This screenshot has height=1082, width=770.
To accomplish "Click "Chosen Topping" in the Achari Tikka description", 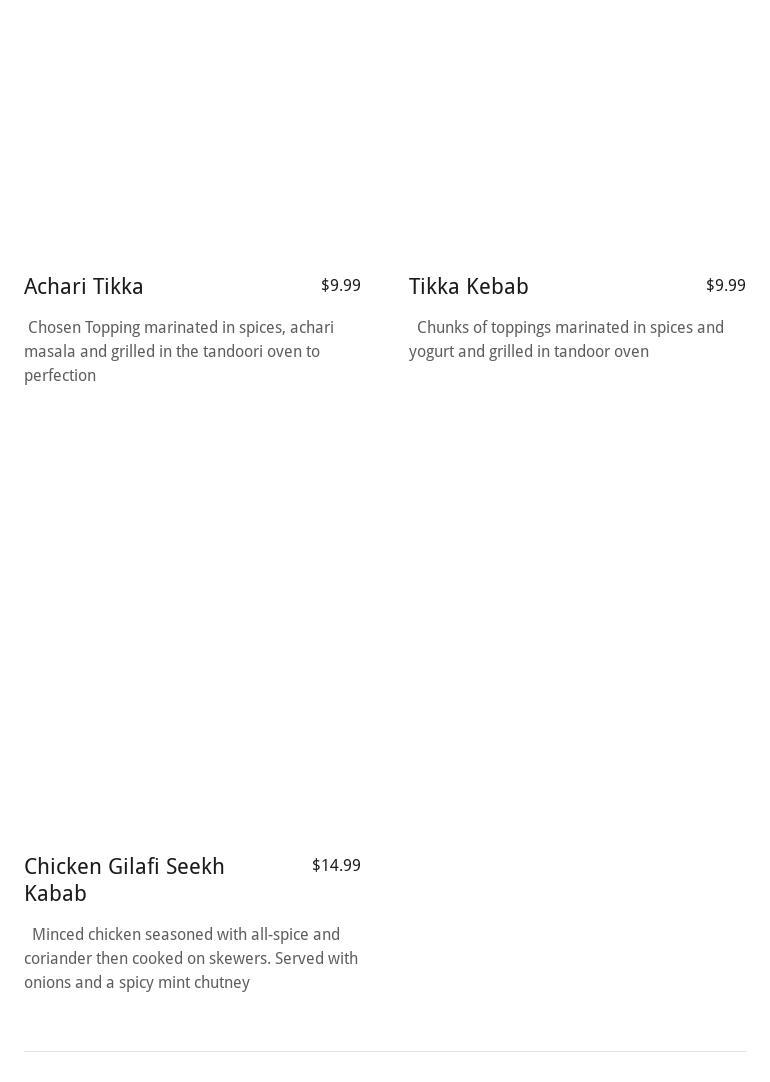I will tap(84, 328).
